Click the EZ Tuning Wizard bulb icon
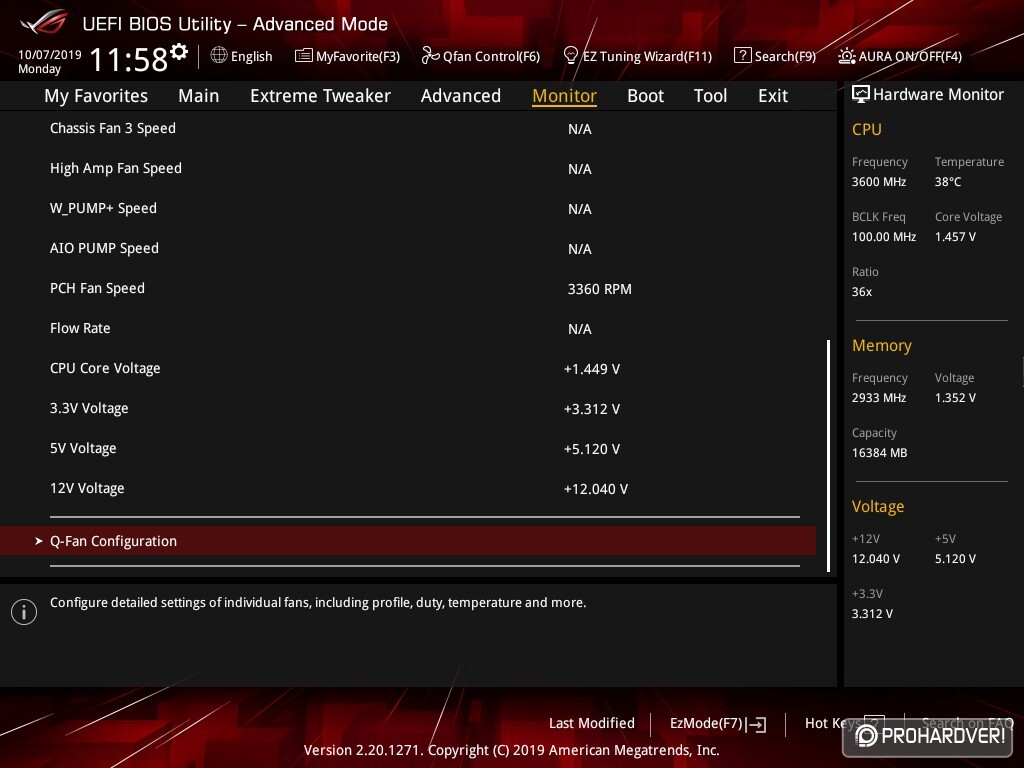The height and width of the screenshot is (768, 1024). (x=570, y=56)
